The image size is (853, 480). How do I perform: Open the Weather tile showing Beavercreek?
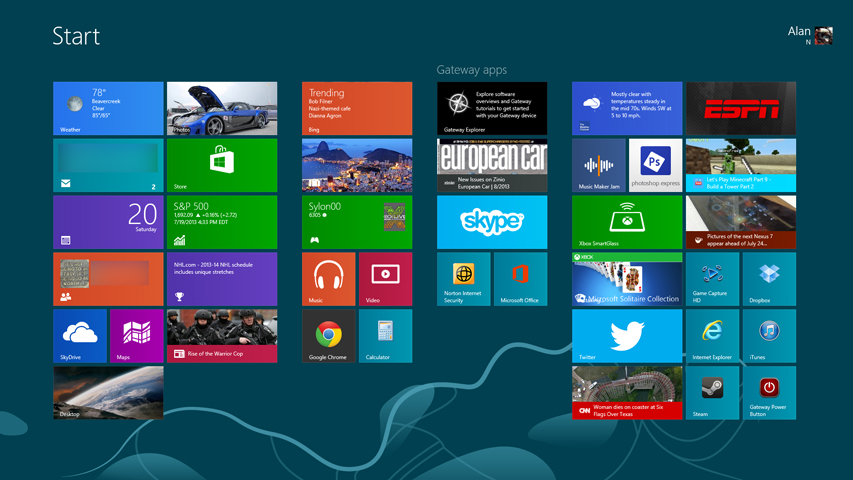108,108
